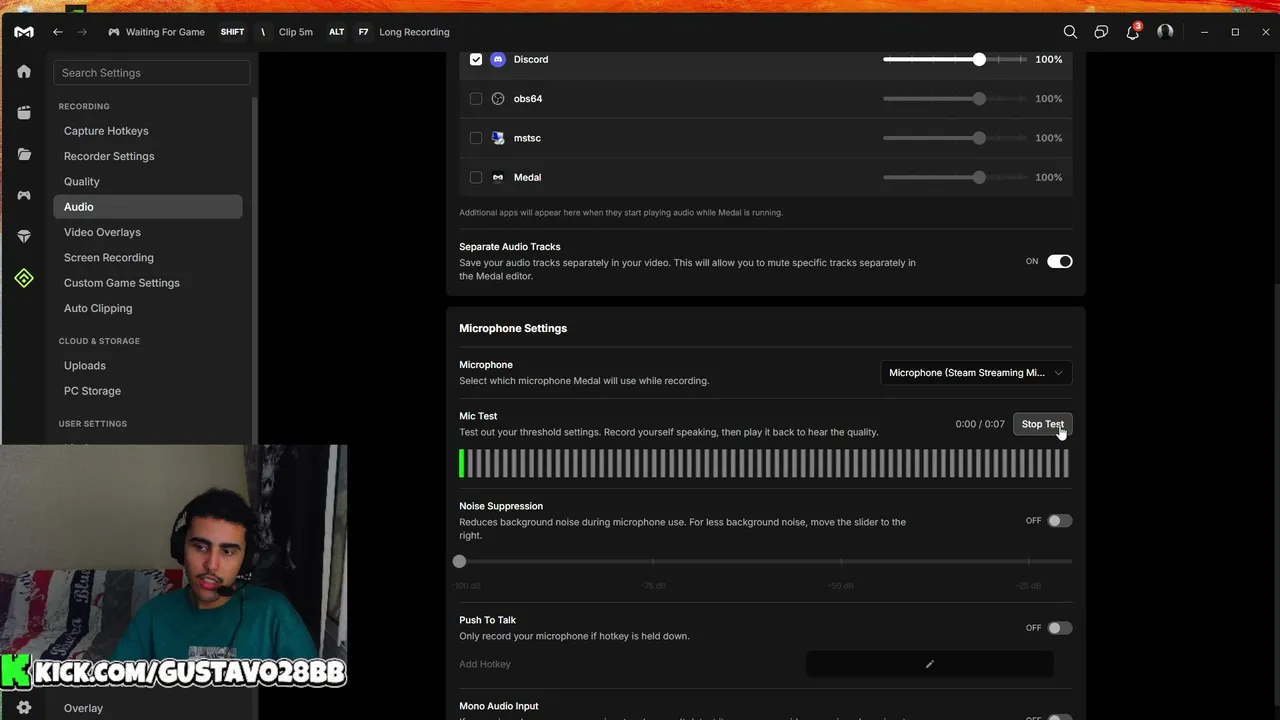The width and height of the screenshot is (1280, 720).
Task: Enable the Noise Suppression toggle
Action: click(x=1059, y=521)
